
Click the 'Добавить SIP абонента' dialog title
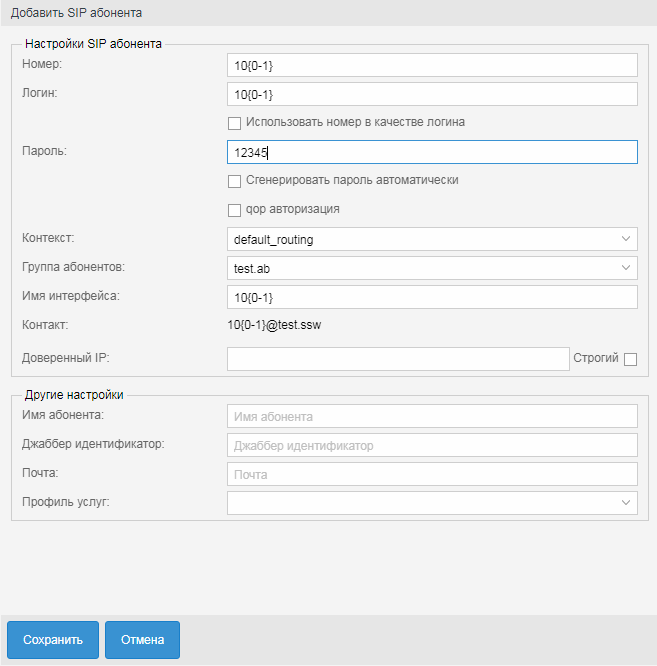pos(76,13)
